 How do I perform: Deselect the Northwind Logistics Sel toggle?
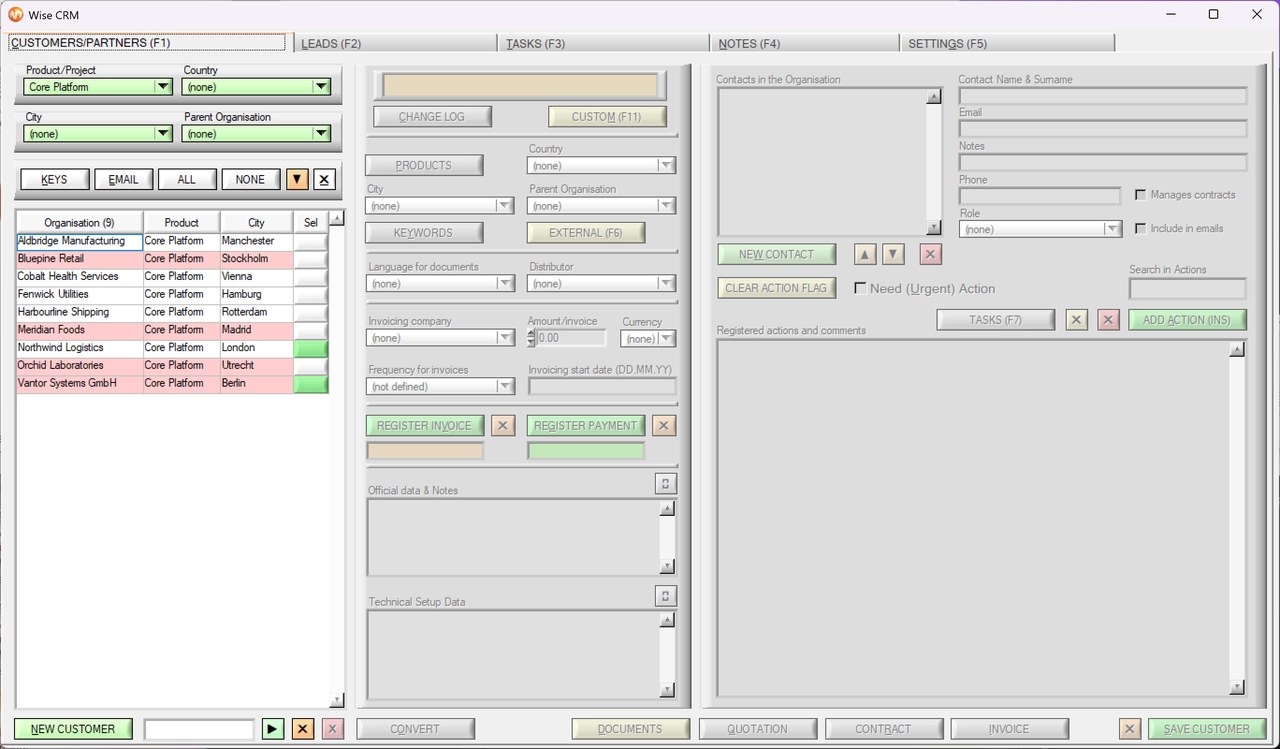(310, 348)
